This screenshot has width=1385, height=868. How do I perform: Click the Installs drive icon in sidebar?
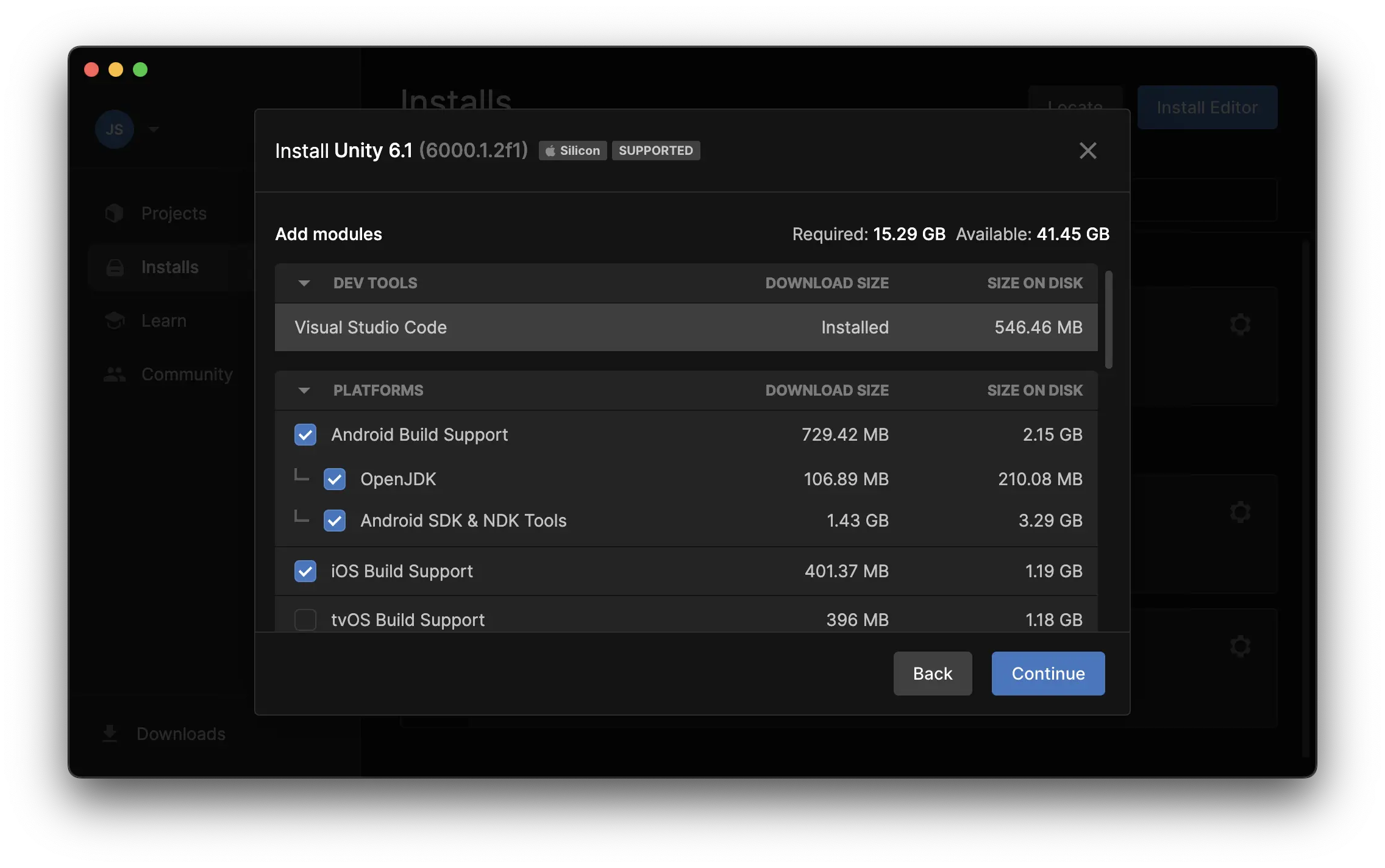(115, 267)
